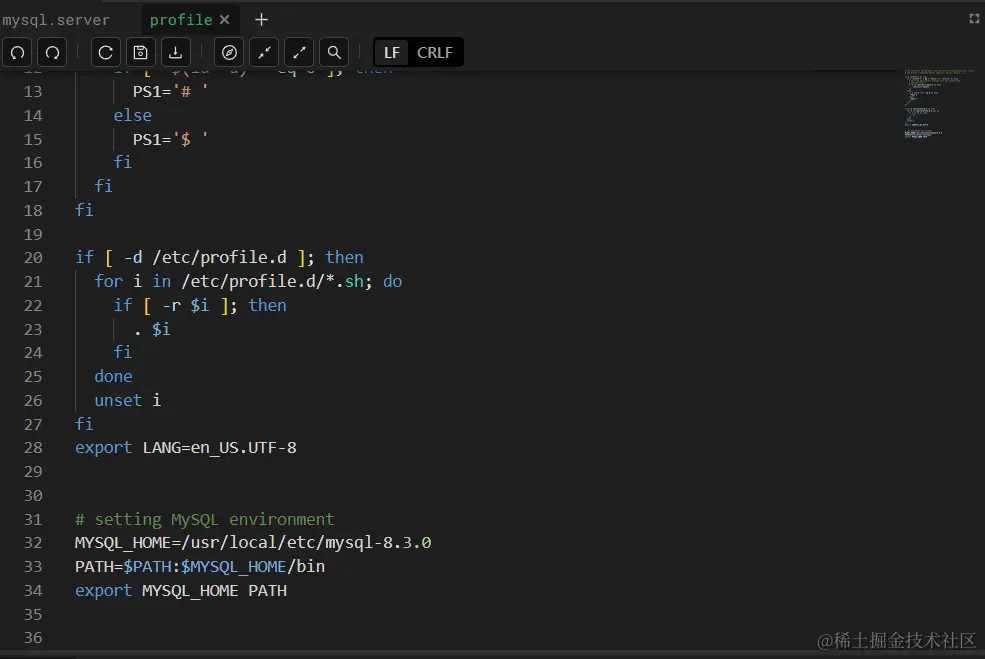Toggle fullscreen icon at top right corner
The width and height of the screenshot is (985, 659).
974,19
